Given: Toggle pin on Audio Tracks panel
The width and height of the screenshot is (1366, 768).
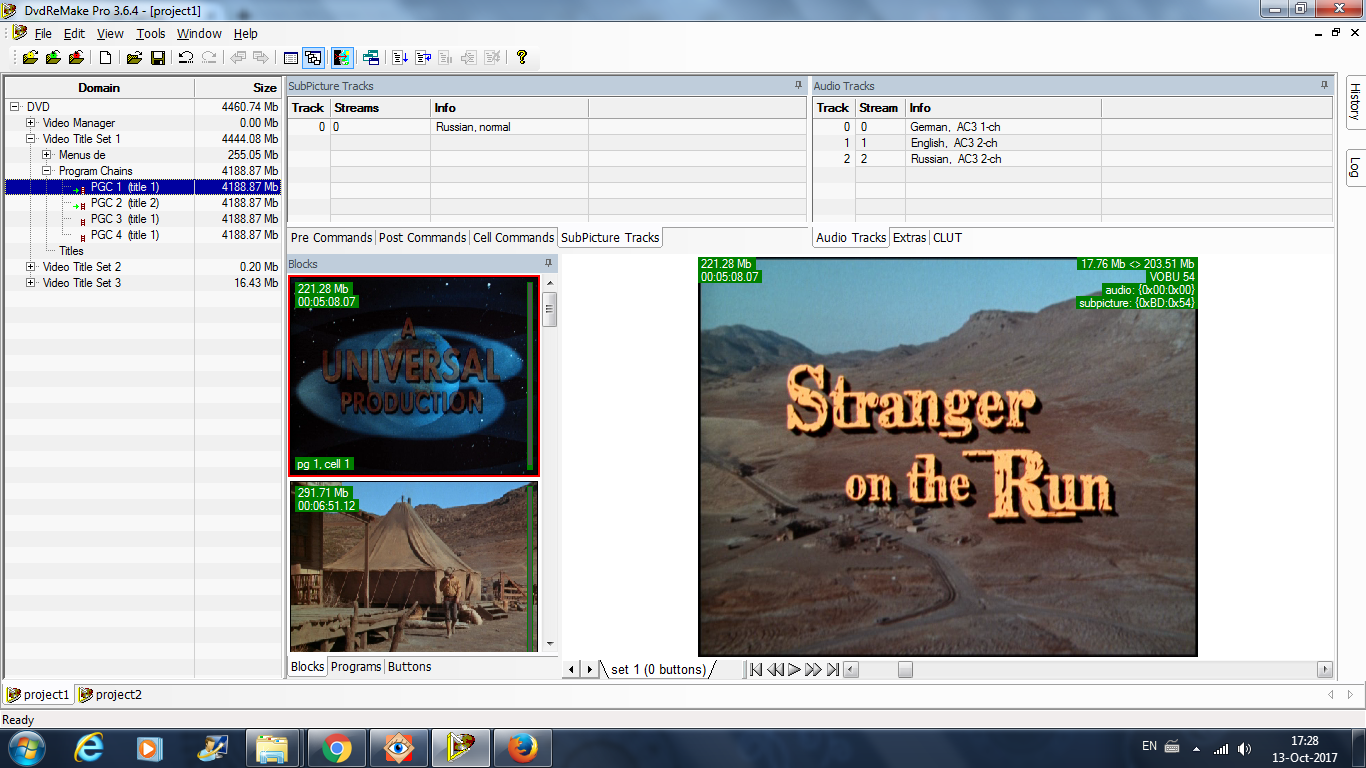Looking at the screenshot, I should (x=1324, y=86).
